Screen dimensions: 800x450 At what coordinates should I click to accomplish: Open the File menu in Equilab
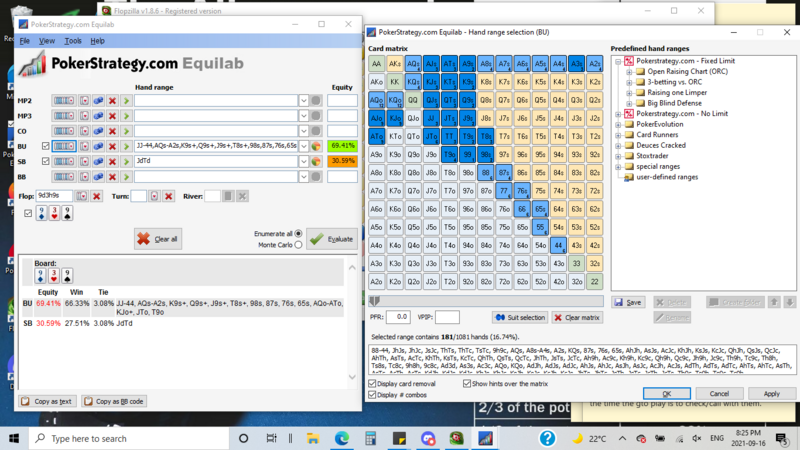coord(24,41)
